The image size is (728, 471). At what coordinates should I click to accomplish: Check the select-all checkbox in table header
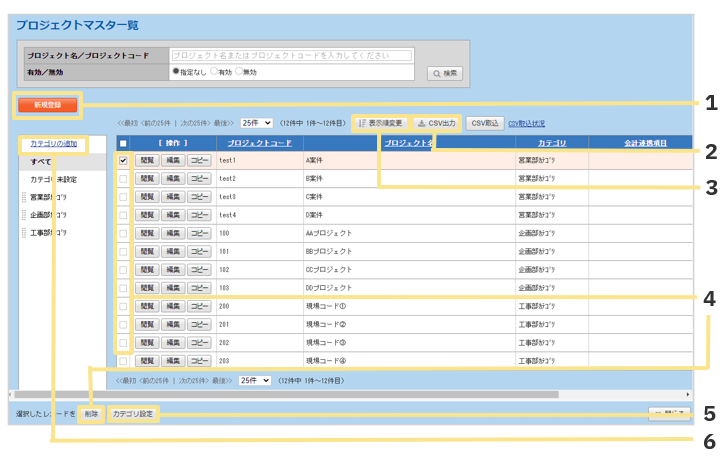123,144
